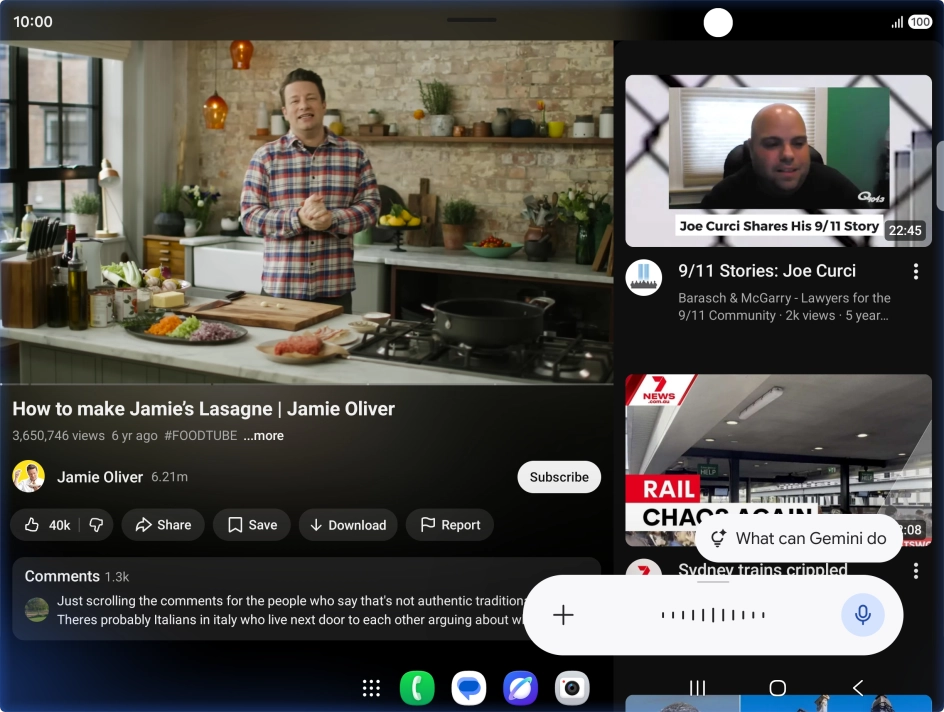Click the 9/11 Stories: Joe Curci title
Image resolution: width=944 pixels, height=712 pixels.
pos(766,271)
